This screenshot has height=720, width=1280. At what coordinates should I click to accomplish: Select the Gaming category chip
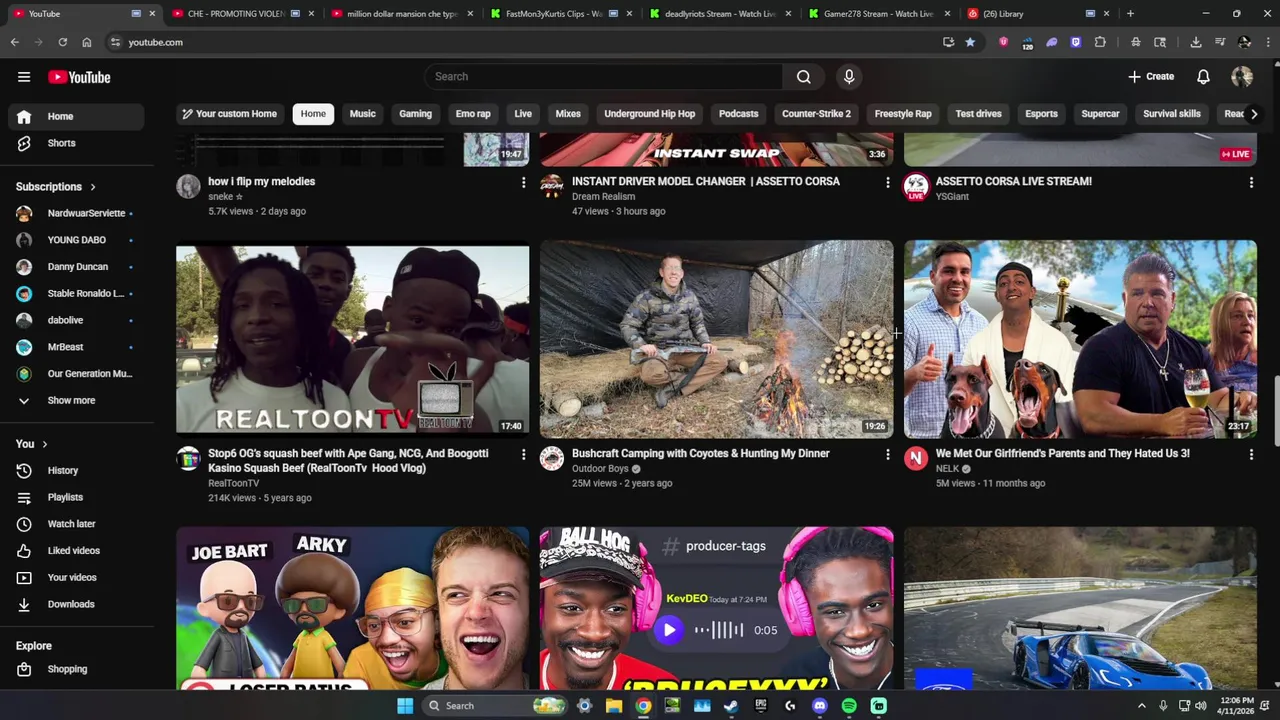tap(416, 114)
